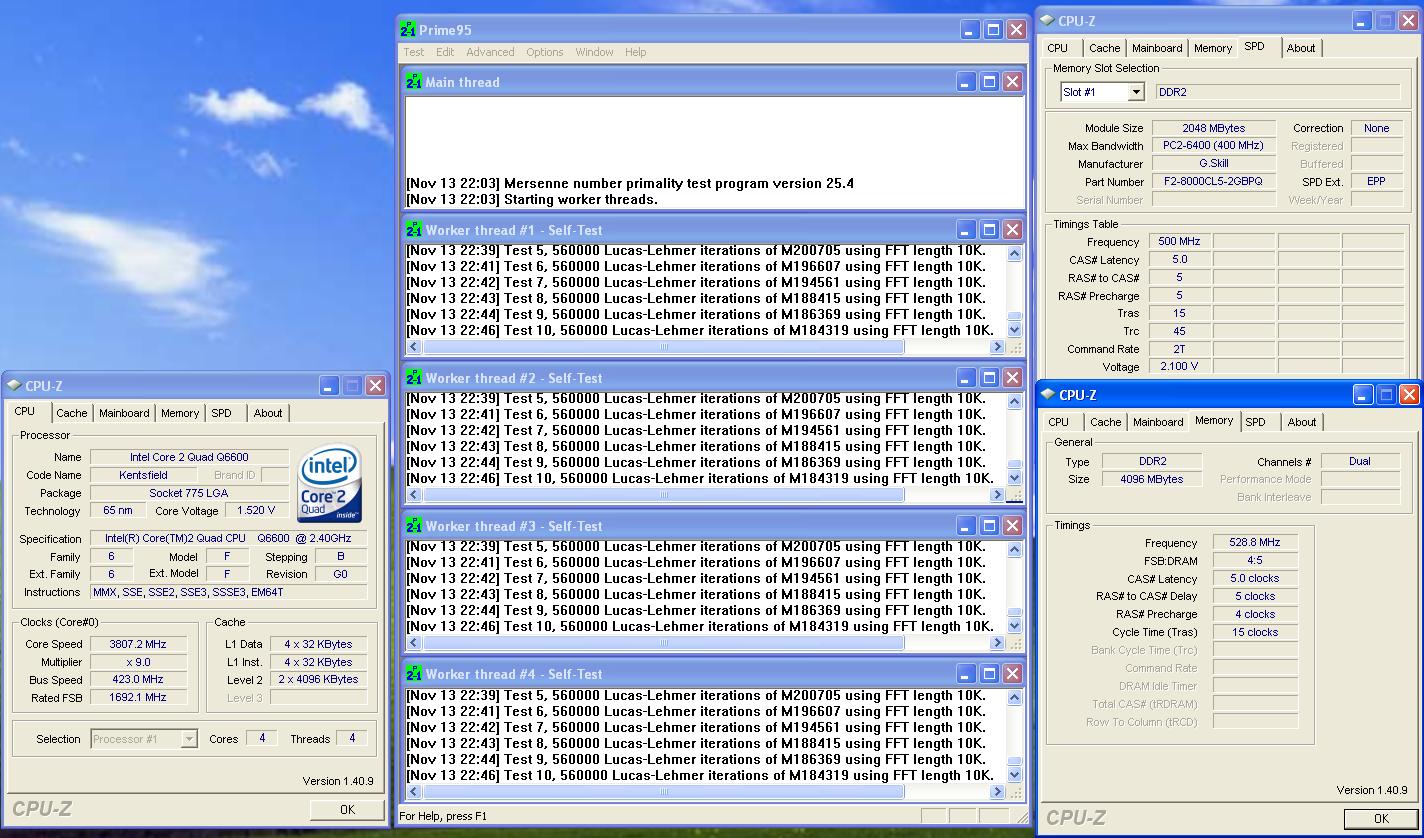
Task: Switch to SPD tab in CPU-Z window with Intel logo
Action: (x=222, y=413)
